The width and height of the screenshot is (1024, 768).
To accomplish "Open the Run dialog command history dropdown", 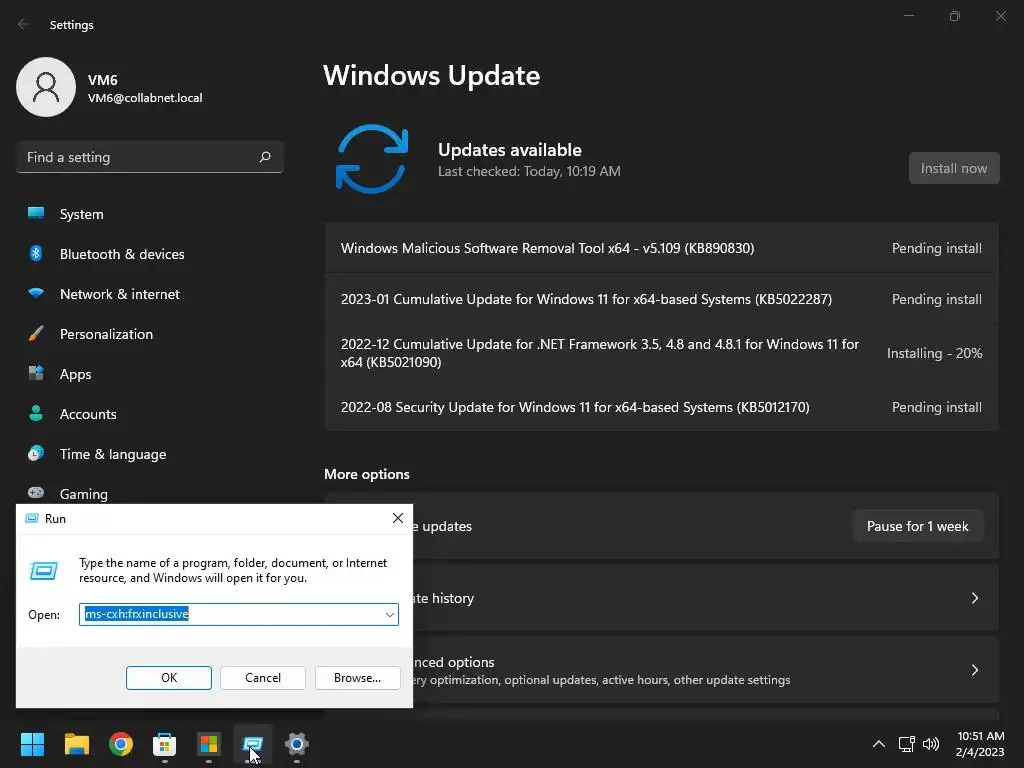I will coord(389,615).
